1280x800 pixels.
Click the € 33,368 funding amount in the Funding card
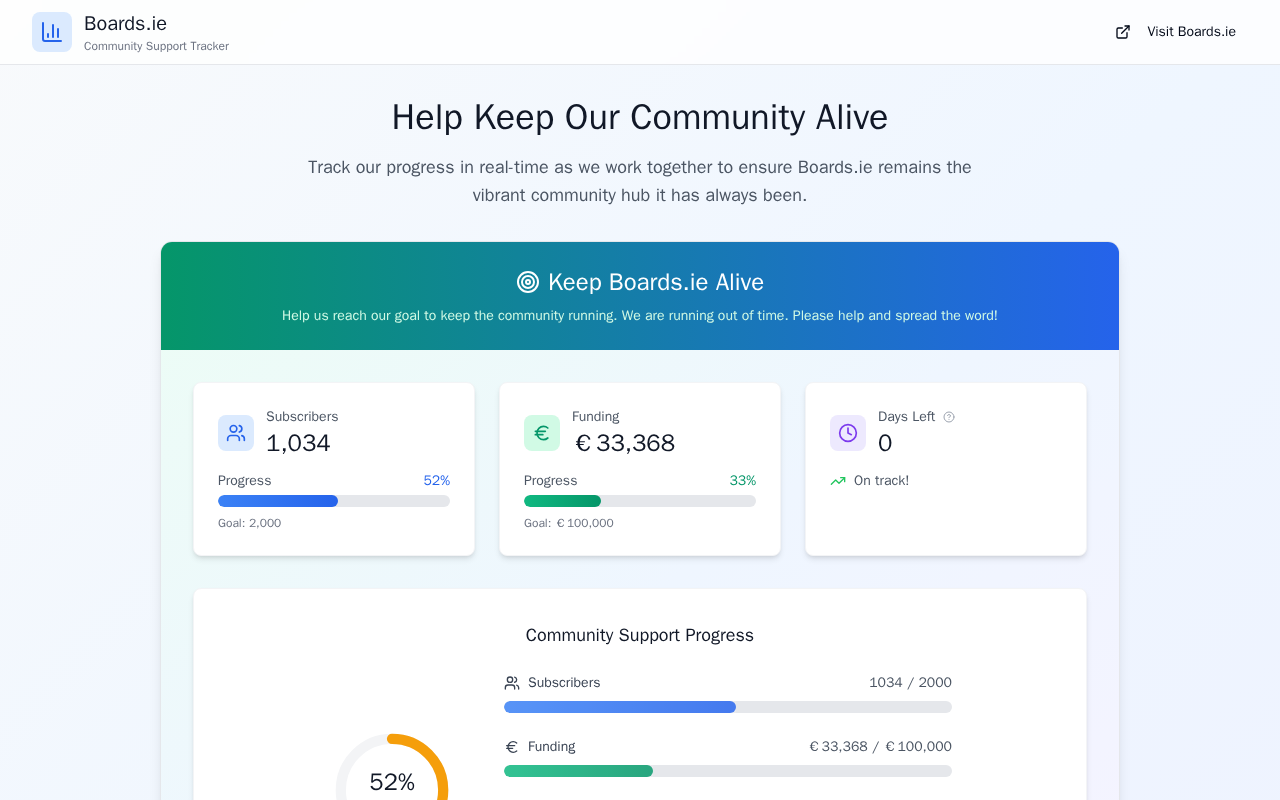point(625,443)
